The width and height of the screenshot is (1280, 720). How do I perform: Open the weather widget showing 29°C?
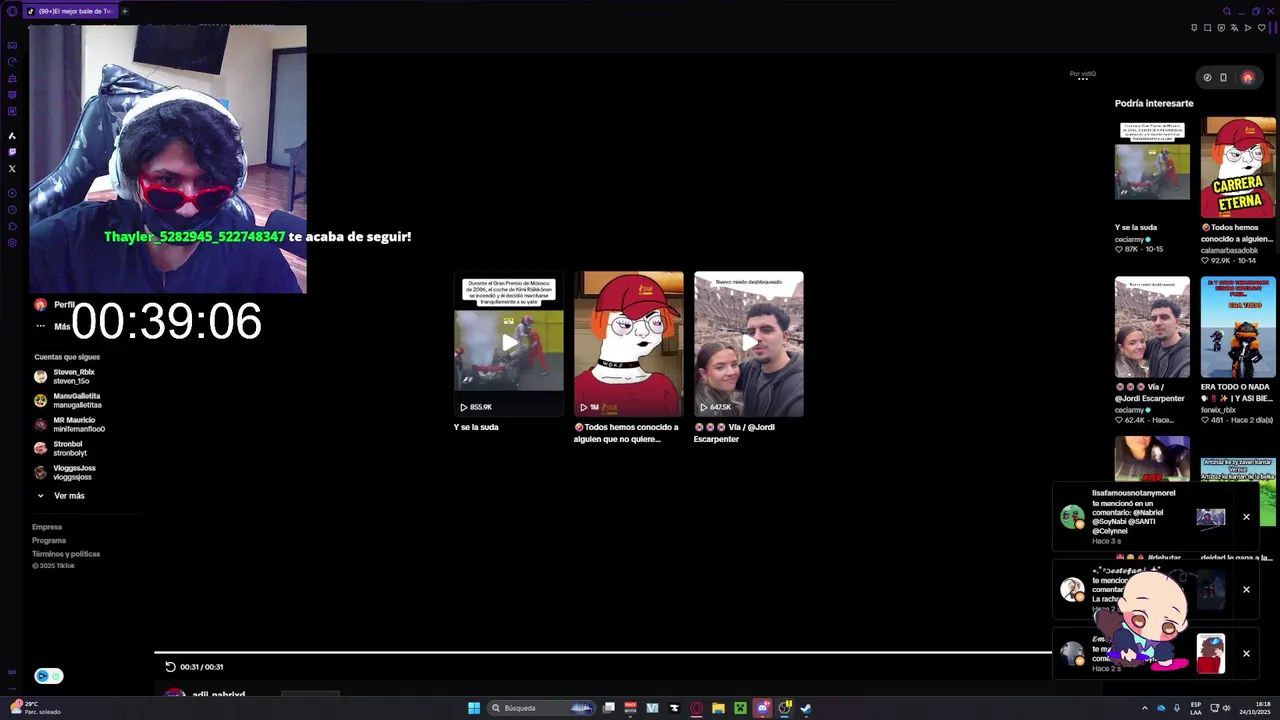[x=36, y=708]
